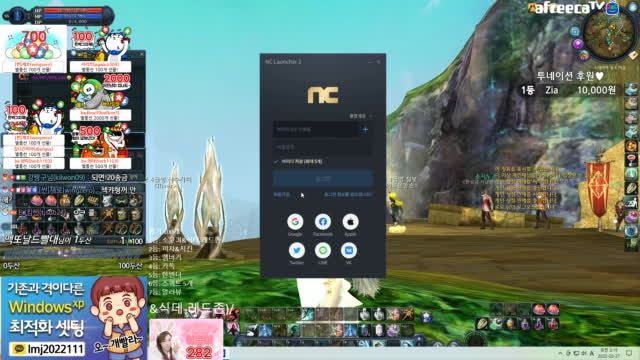Close the NC Launcher 2 window
The height and width of the screenshot is (360, 640).
tap(379, 62)
